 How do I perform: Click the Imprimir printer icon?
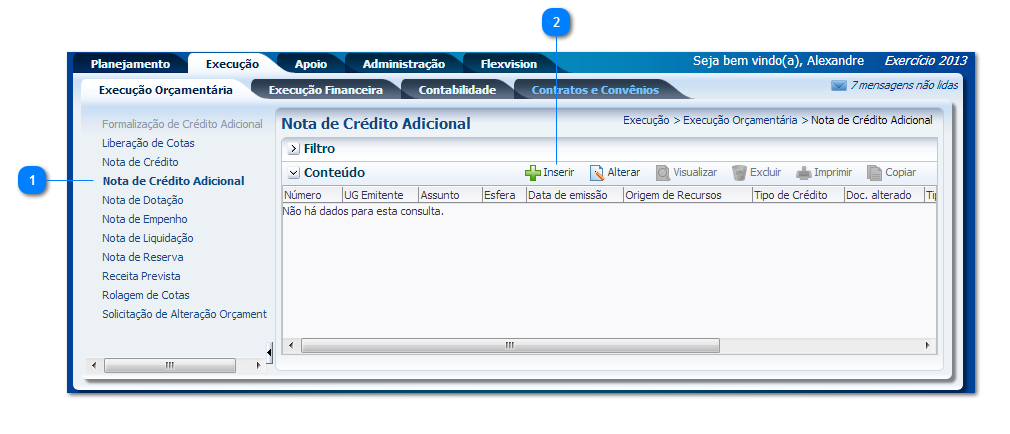click(x=803, y=173)
